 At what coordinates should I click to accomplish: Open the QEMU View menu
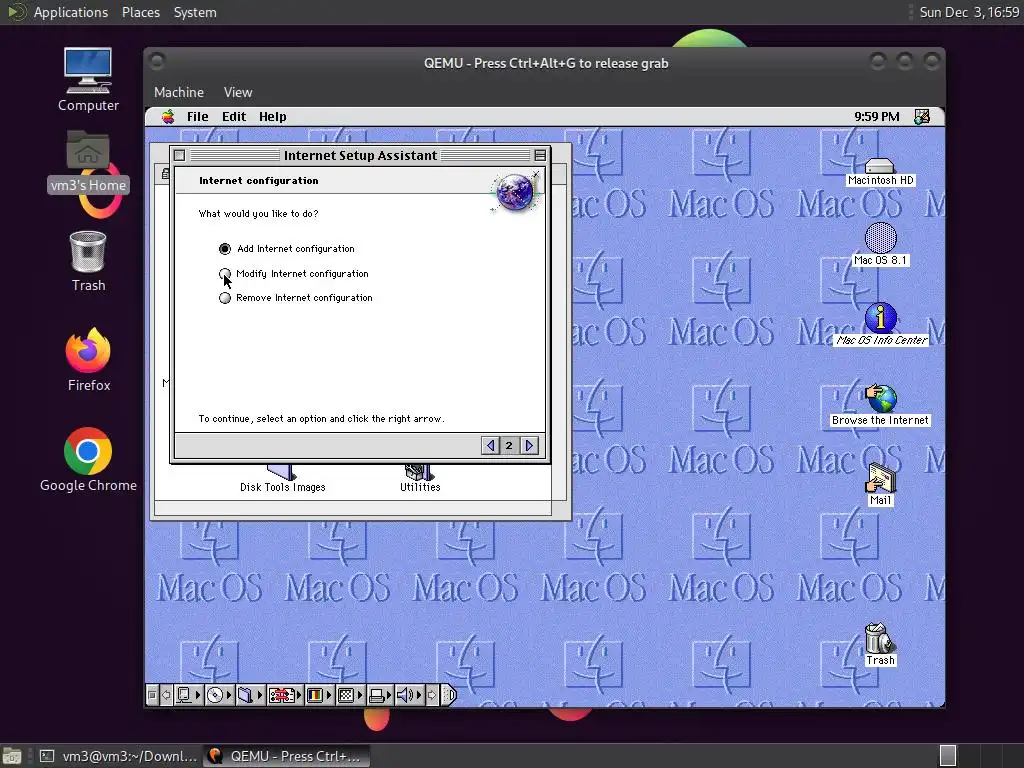[238, 92]
